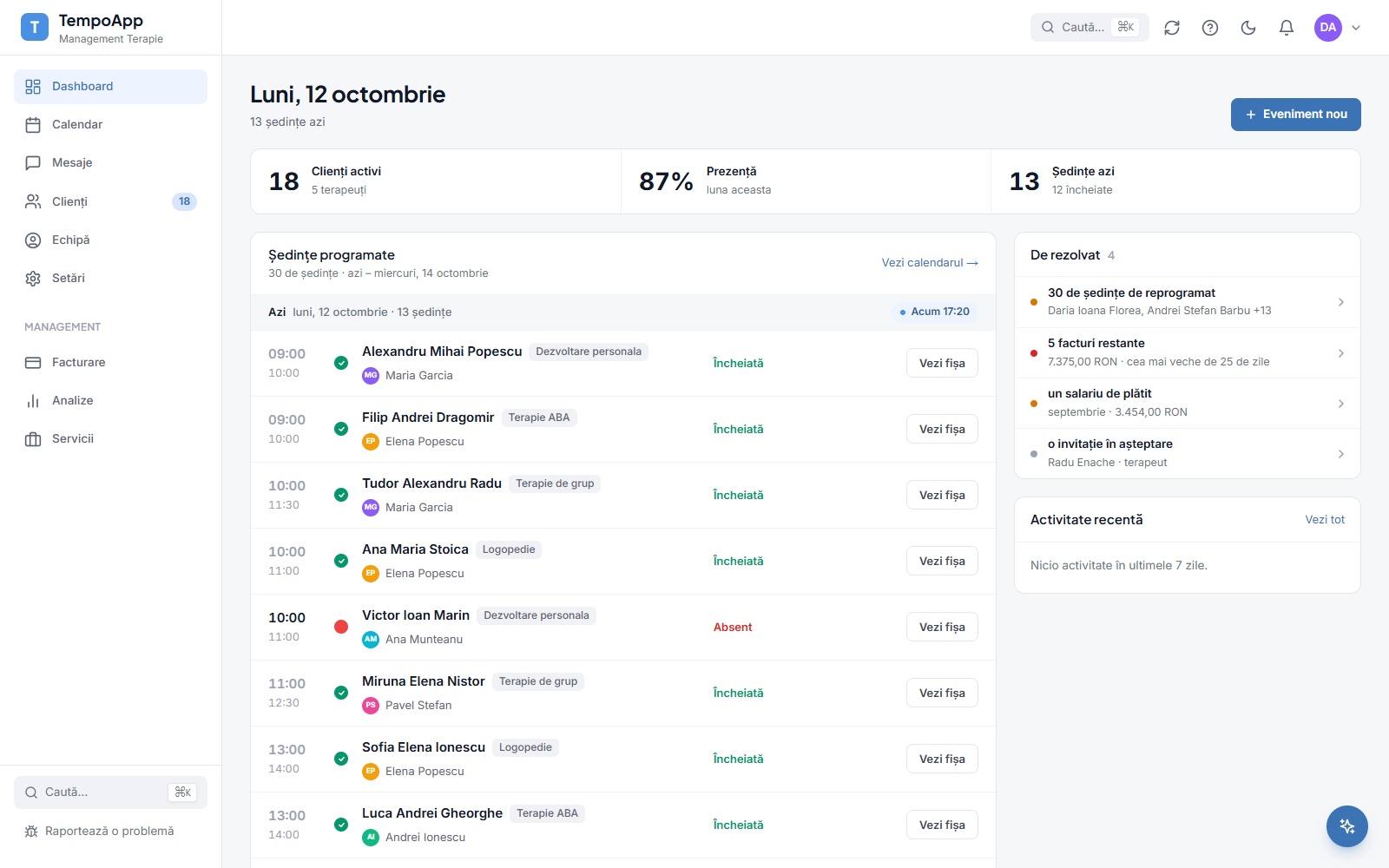Go to Mesaje in the sidebar

110,163
